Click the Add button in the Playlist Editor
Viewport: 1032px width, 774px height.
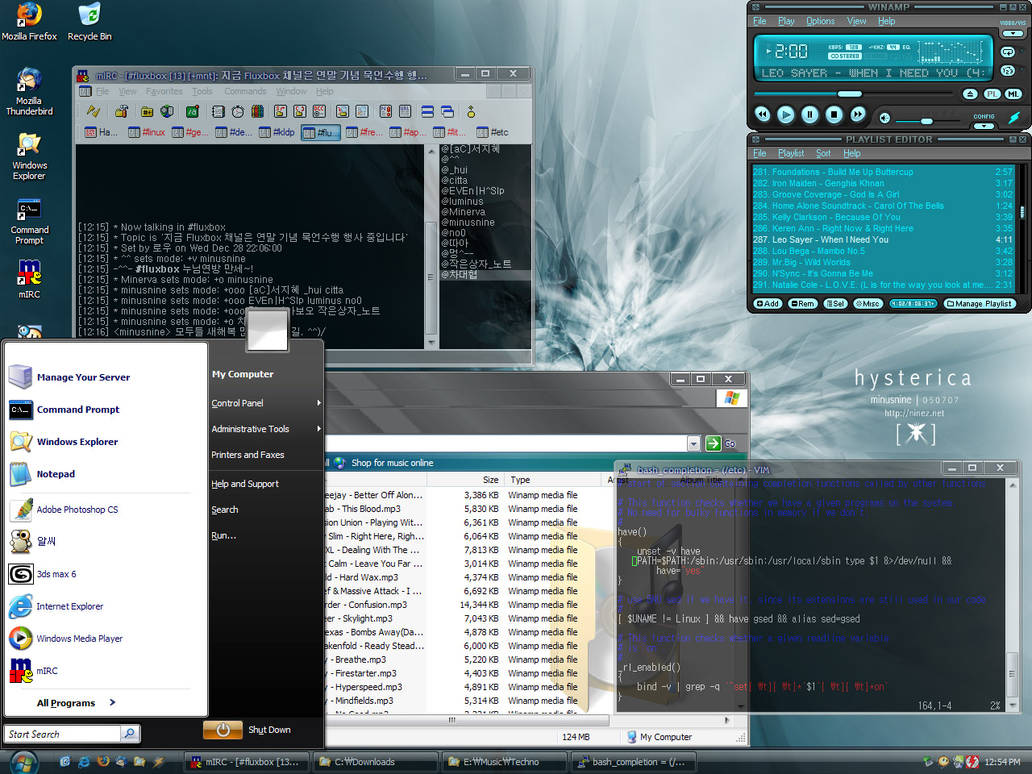(766, 303)
